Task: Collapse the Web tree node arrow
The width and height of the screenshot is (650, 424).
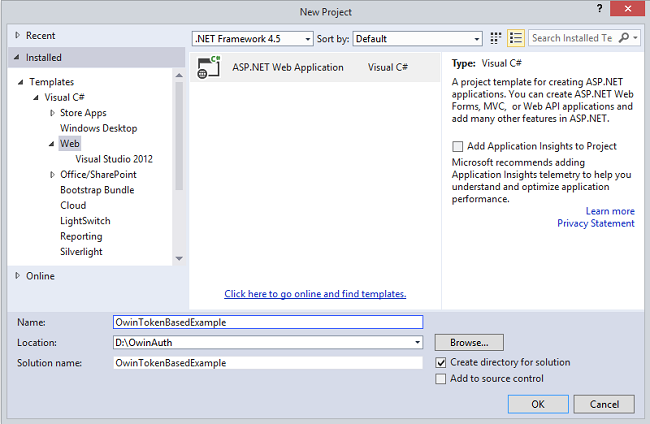Action: (51, 144)
